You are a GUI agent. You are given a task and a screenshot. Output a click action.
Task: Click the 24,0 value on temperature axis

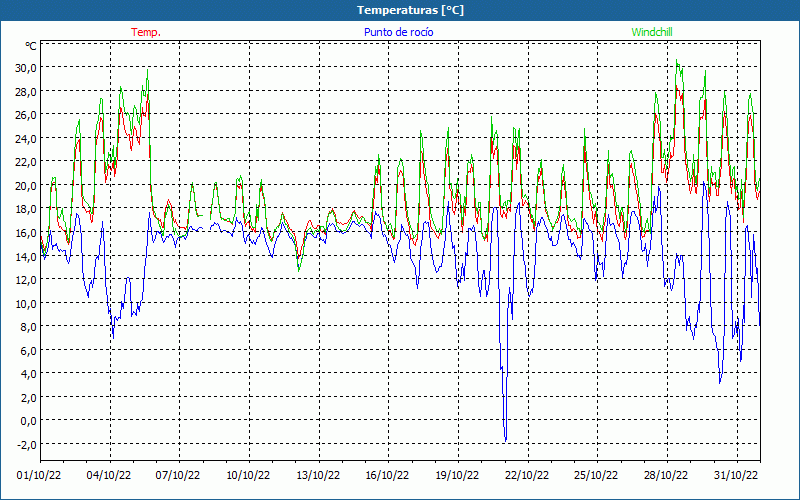(27, 139)
